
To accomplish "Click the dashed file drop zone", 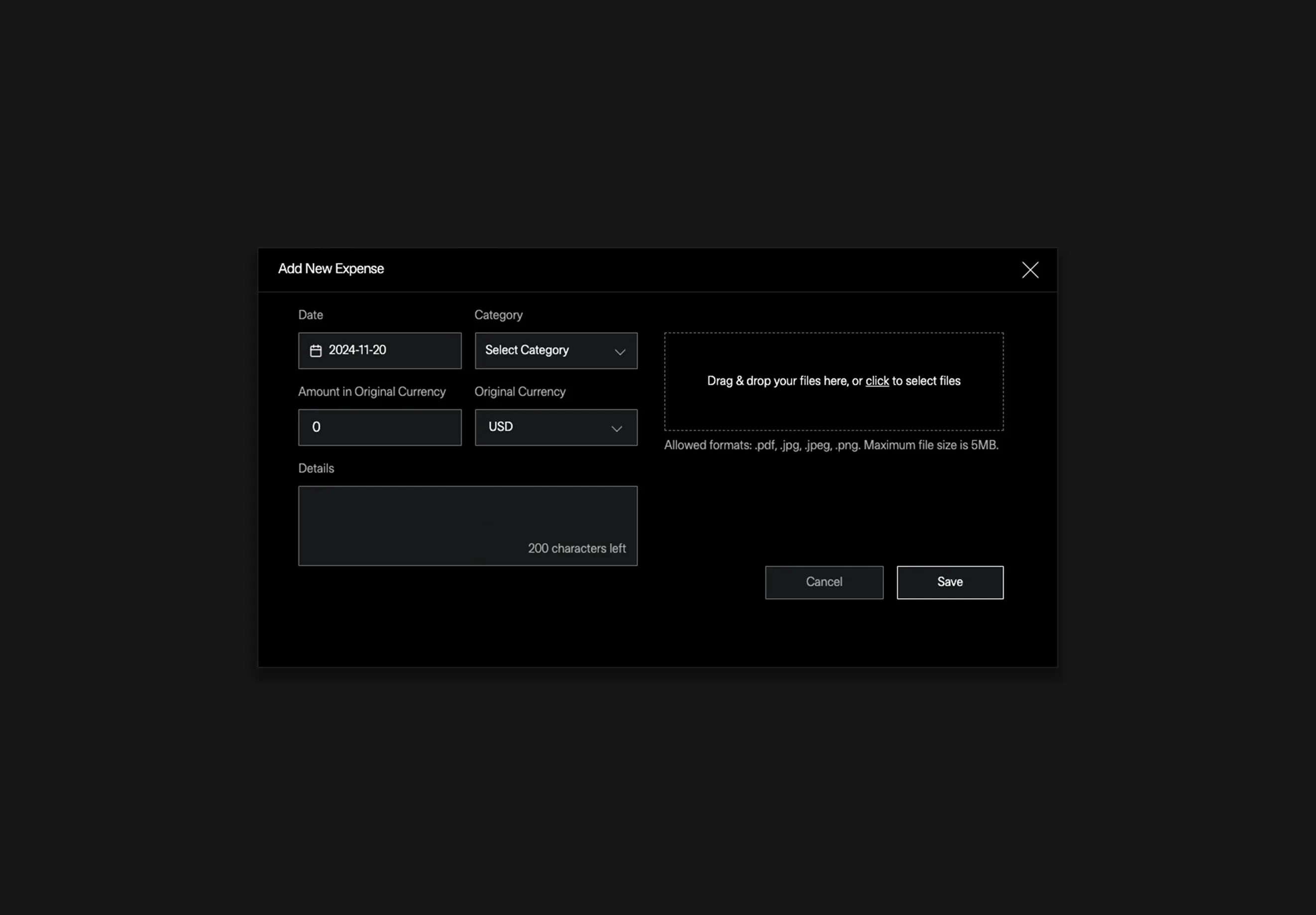I will [833, 407].
